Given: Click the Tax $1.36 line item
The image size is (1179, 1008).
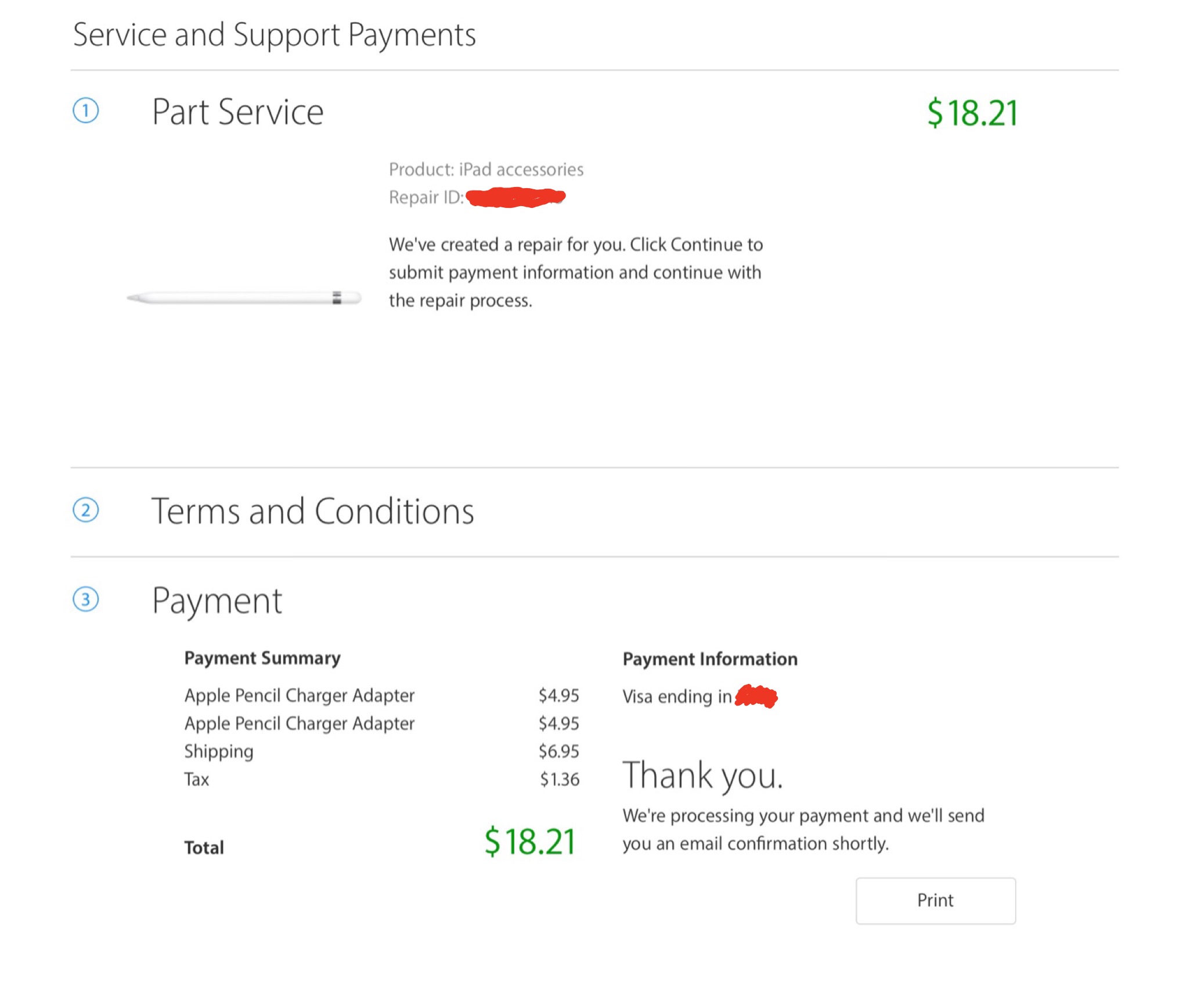Looking at the screenshot, I should coord(381,779).
